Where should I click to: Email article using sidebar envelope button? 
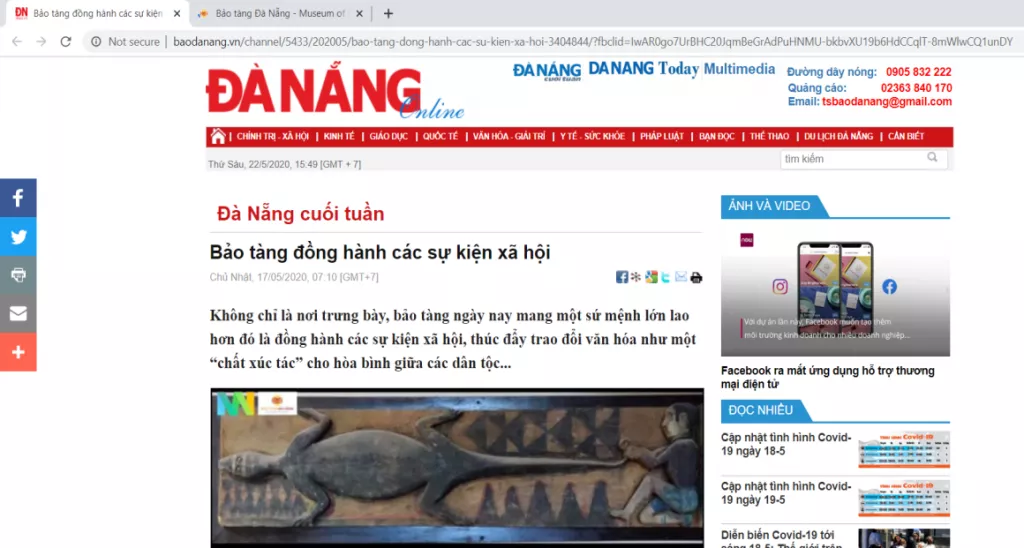(18, 314)
